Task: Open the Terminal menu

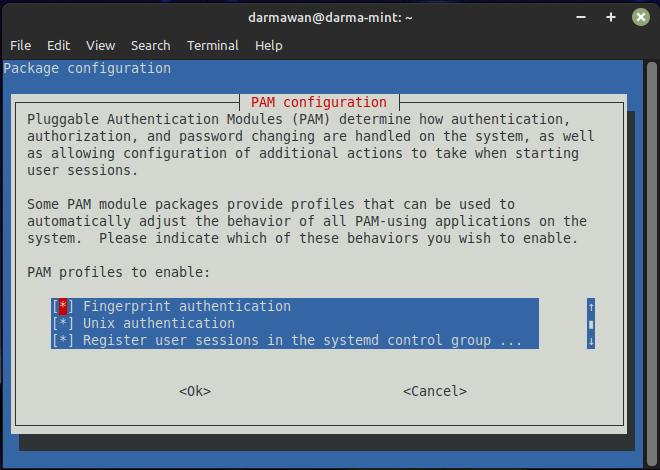Action: [x=213, y=45]
